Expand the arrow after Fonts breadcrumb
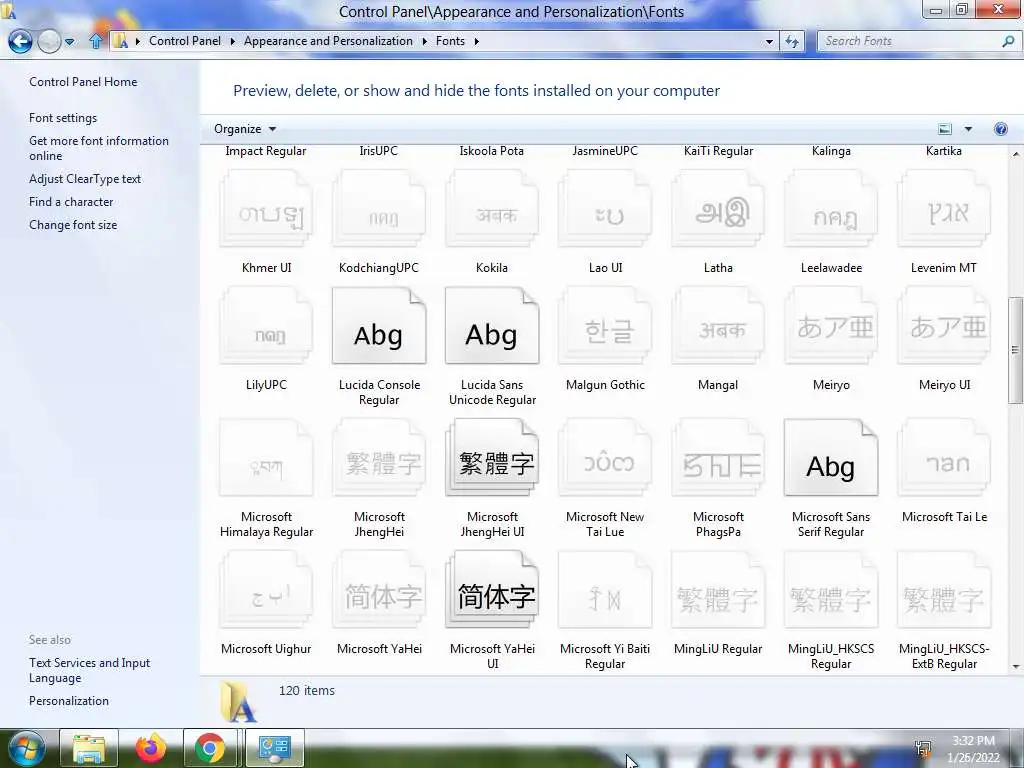Image resolution: width=1024 pixels, height=768 pixels. tap(477, 41)
